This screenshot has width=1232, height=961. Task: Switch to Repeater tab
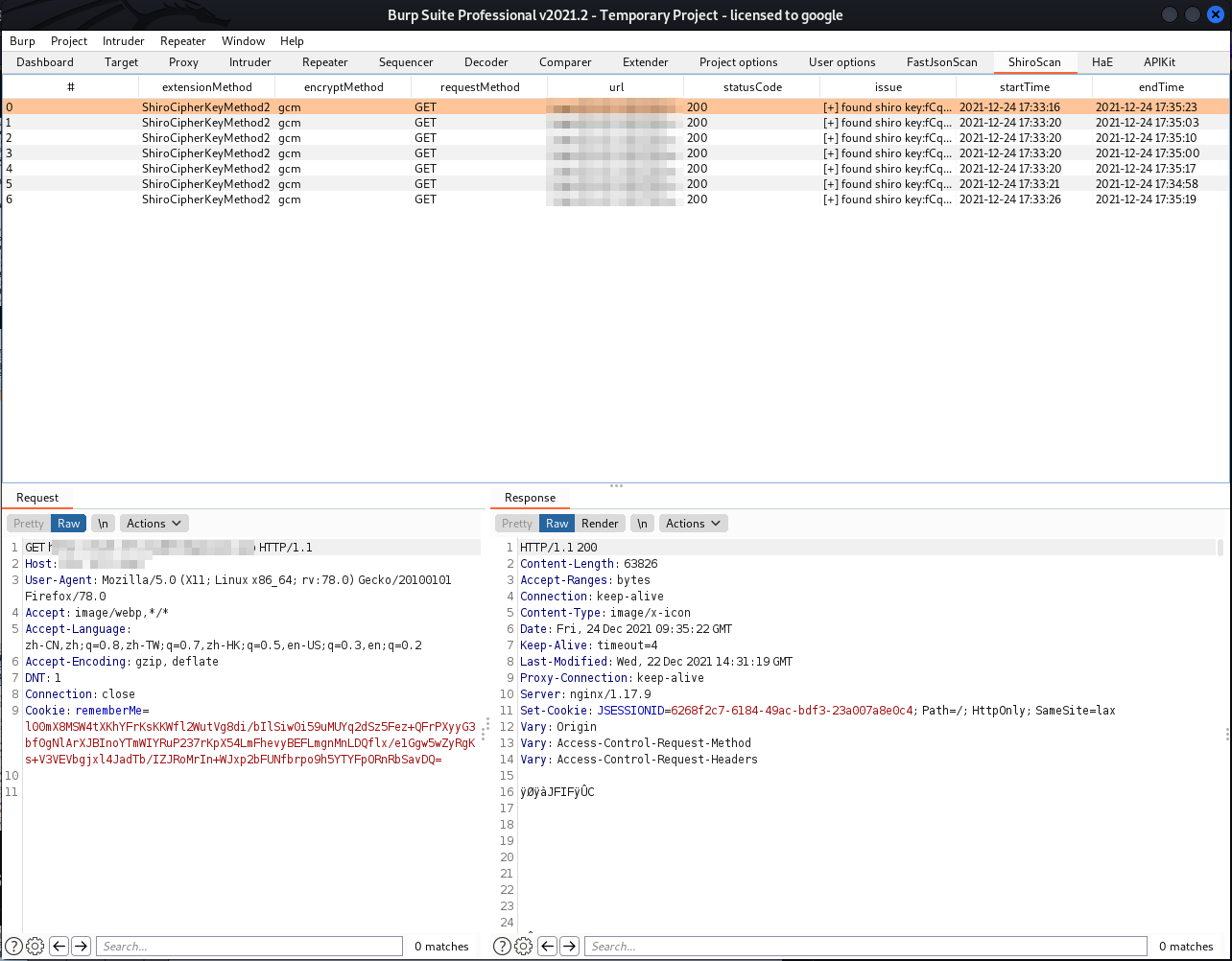click(x=325, y=62)
